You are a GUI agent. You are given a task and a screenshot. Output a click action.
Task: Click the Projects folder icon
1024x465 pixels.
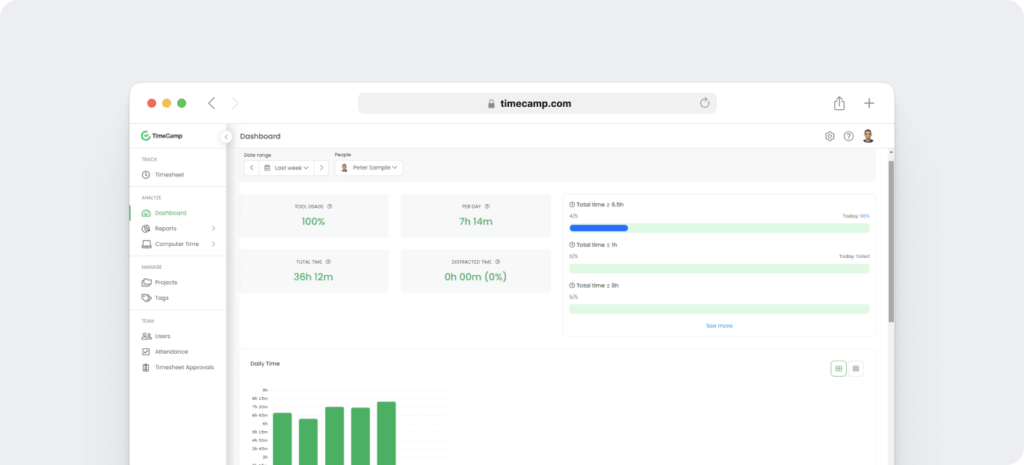point(146,282)
